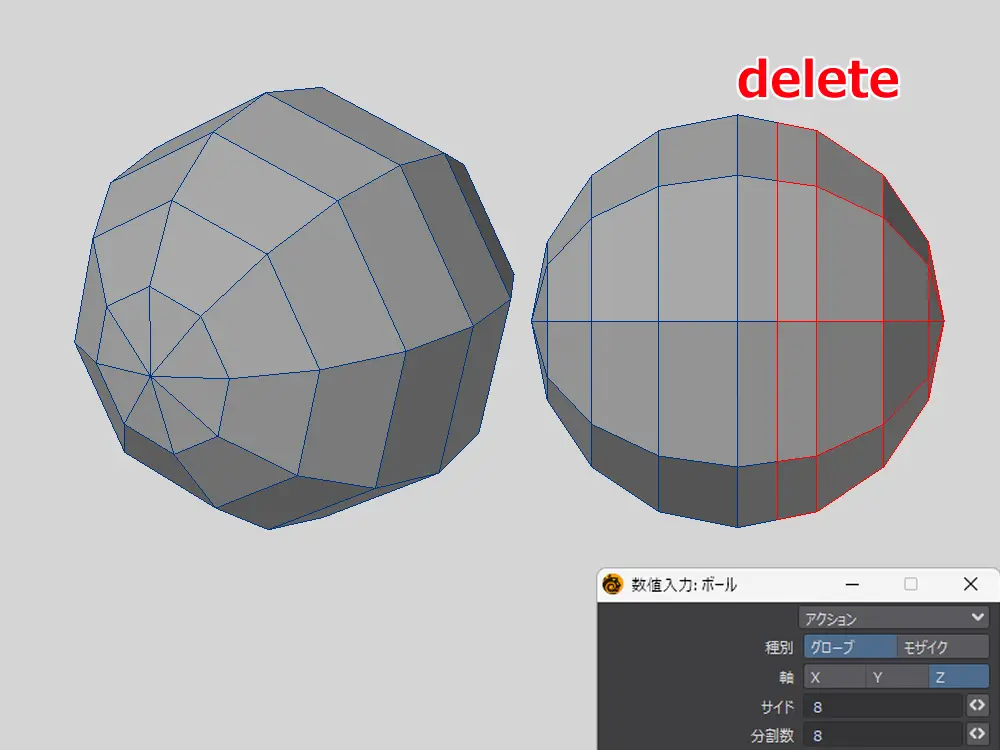Click the 分割数 value field
Screen dimensions: 1000x750
[x=882, y=736]
